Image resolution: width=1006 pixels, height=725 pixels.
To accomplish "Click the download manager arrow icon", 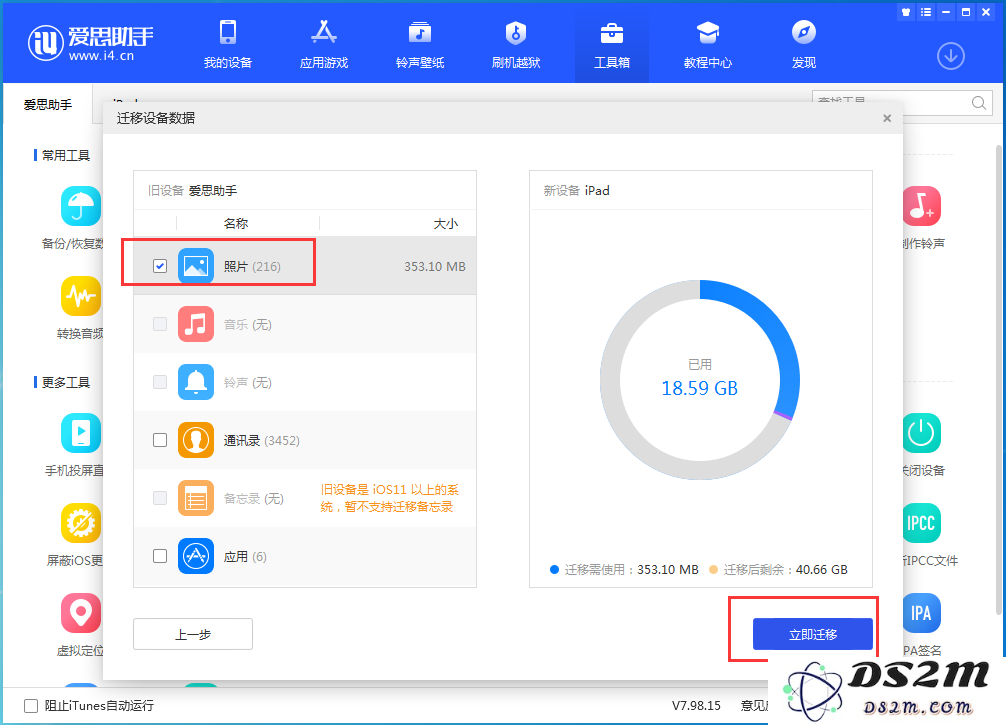I will coord(951,56).
